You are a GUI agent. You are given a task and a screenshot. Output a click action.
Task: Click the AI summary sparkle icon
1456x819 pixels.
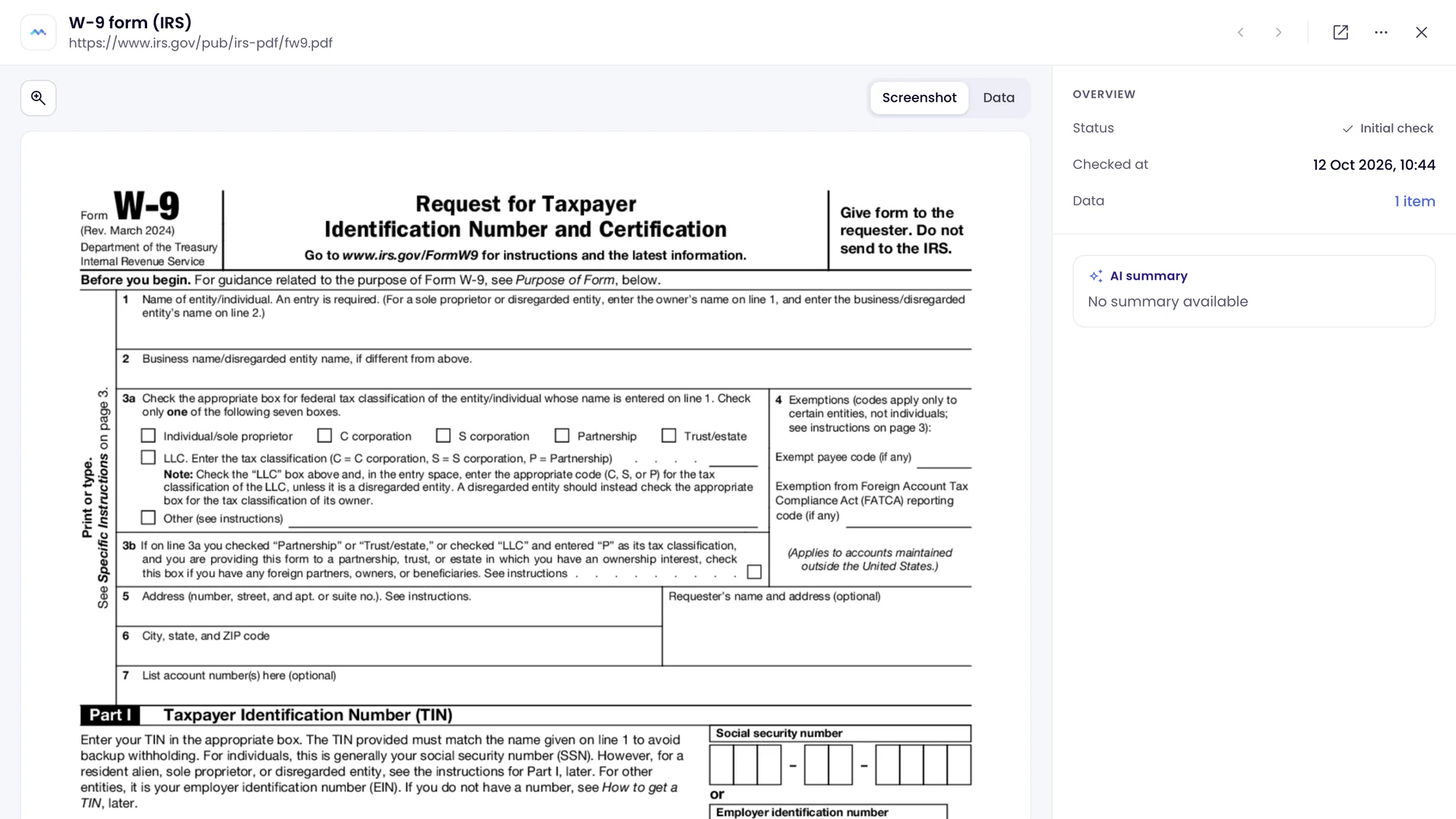click(1096, 276)
